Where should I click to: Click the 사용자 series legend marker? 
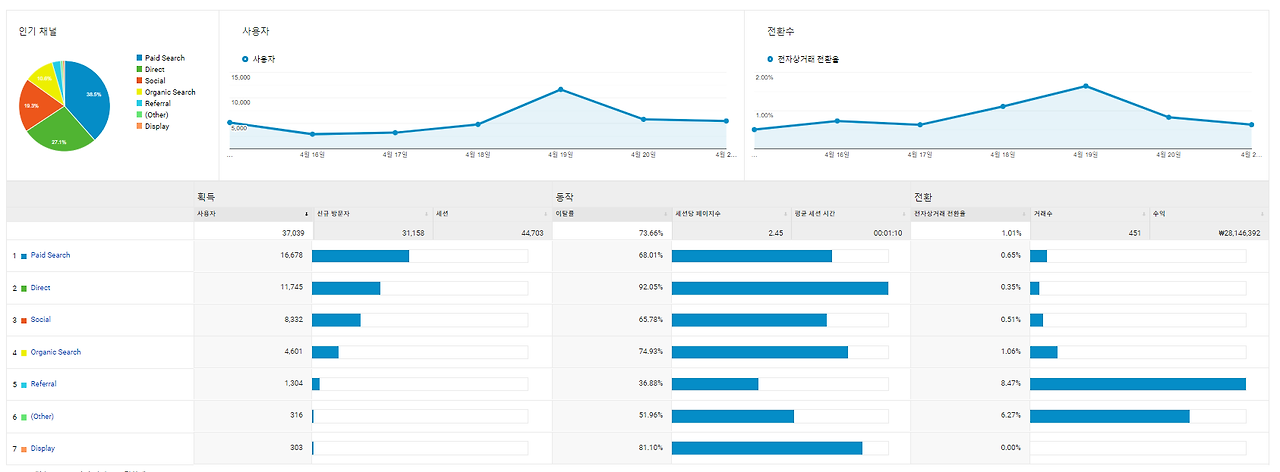coord(245,59)
